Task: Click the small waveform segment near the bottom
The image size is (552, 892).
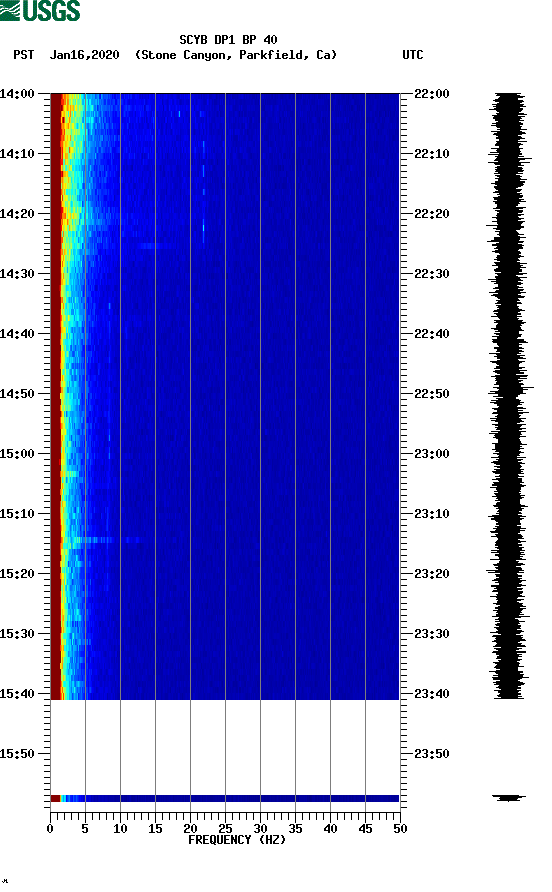Action: 509,798
